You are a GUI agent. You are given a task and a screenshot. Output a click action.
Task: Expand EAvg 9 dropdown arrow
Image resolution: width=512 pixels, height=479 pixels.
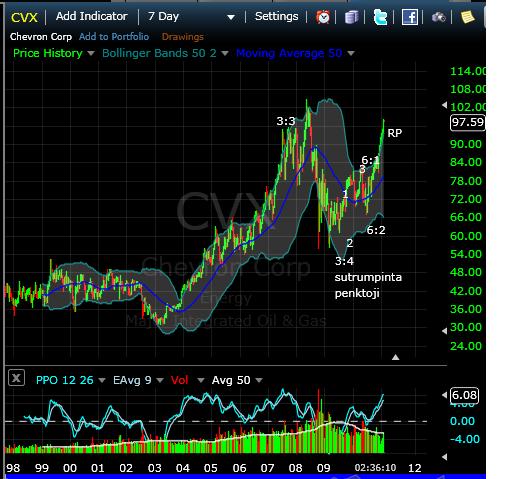[160, 380]
